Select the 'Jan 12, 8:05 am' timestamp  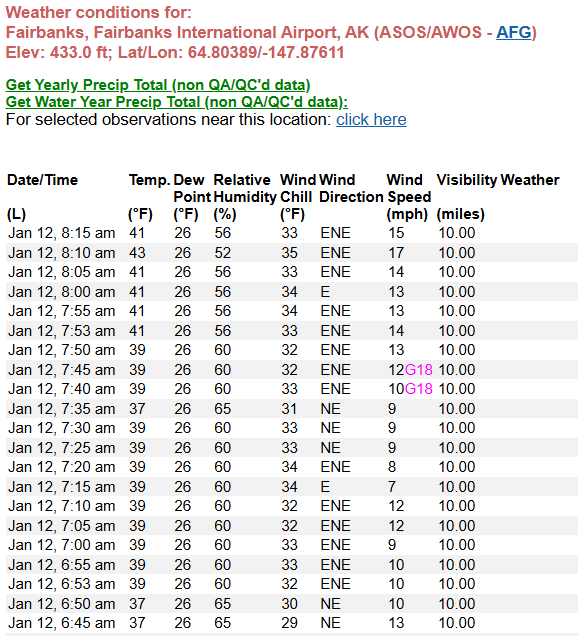click(x=62, y=272)
